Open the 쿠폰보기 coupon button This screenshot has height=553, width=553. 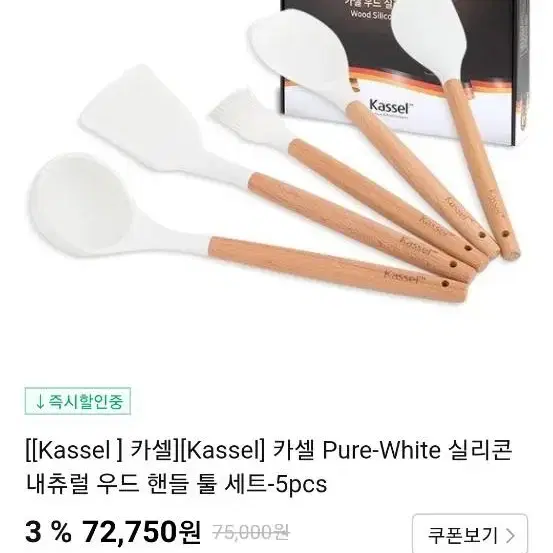(470, 534)
